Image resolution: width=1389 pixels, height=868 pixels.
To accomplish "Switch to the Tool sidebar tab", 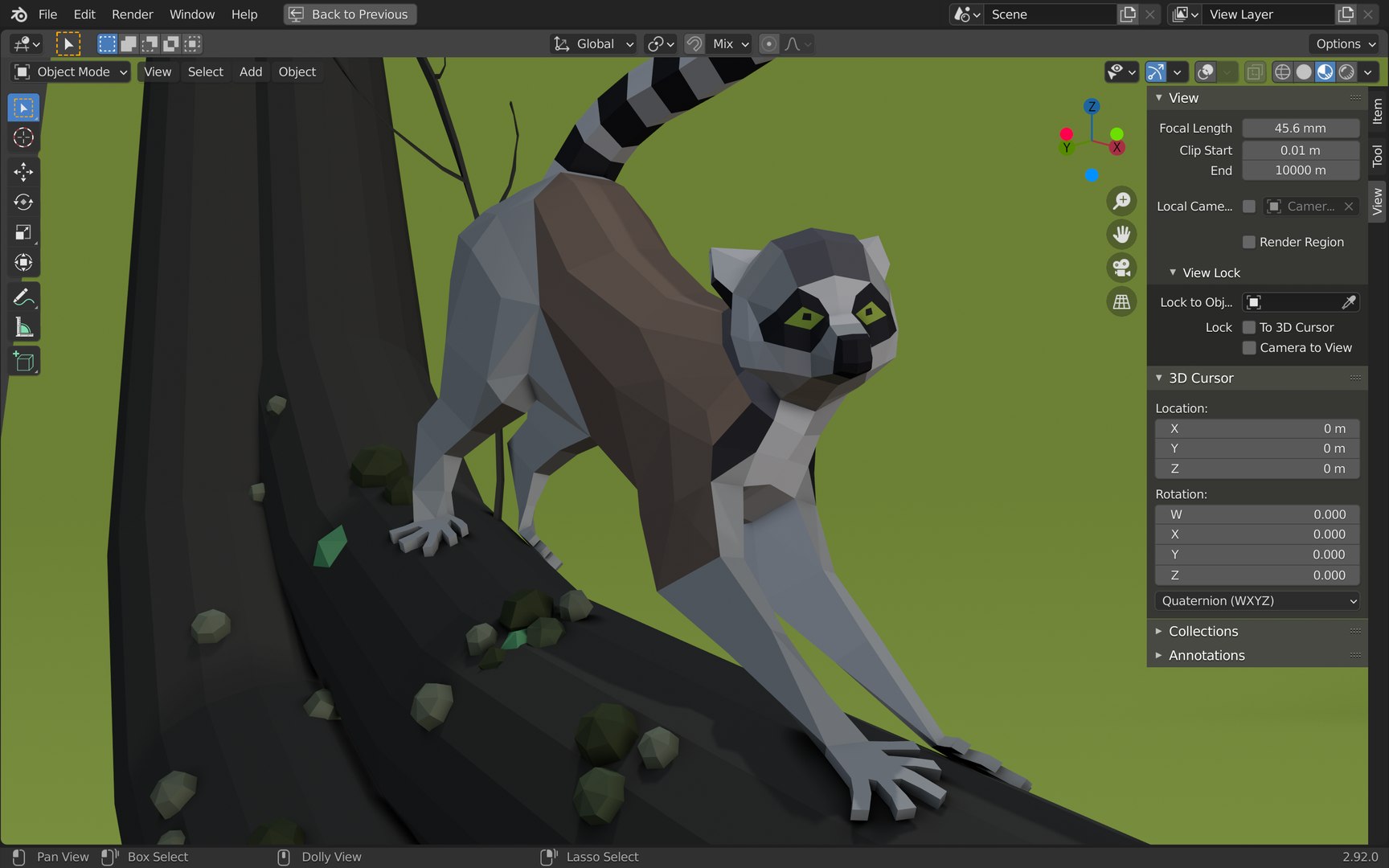I will pyautogui.click(x=1378, y=156).
